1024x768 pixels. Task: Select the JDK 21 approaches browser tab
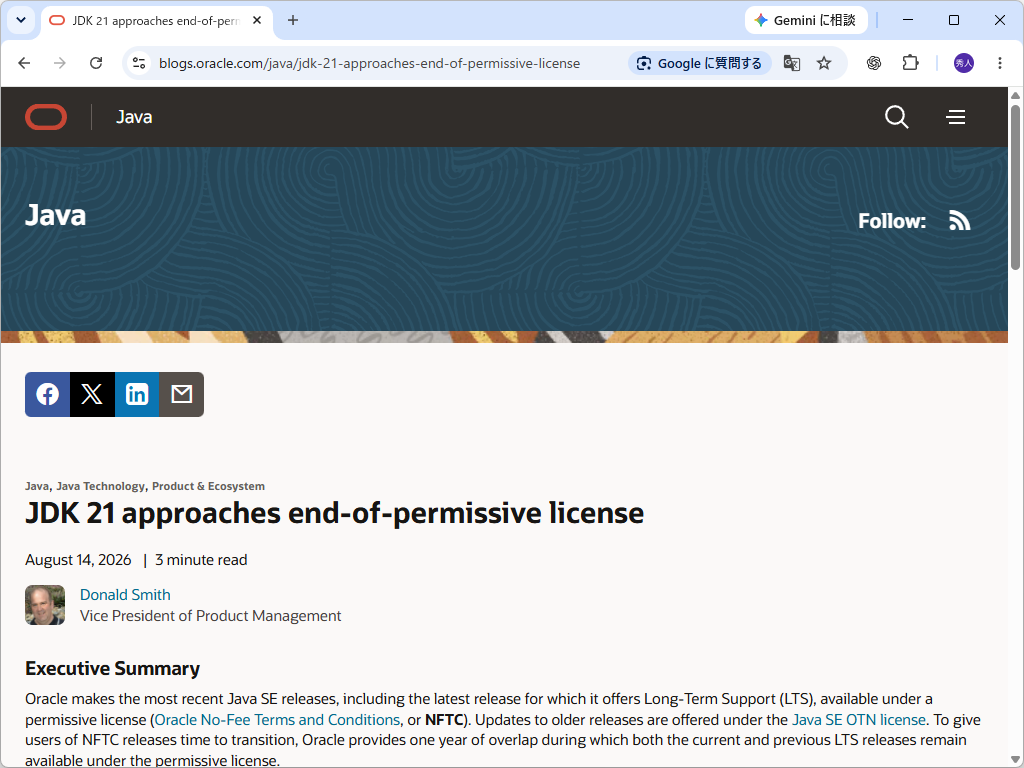(x=157, y=21)
